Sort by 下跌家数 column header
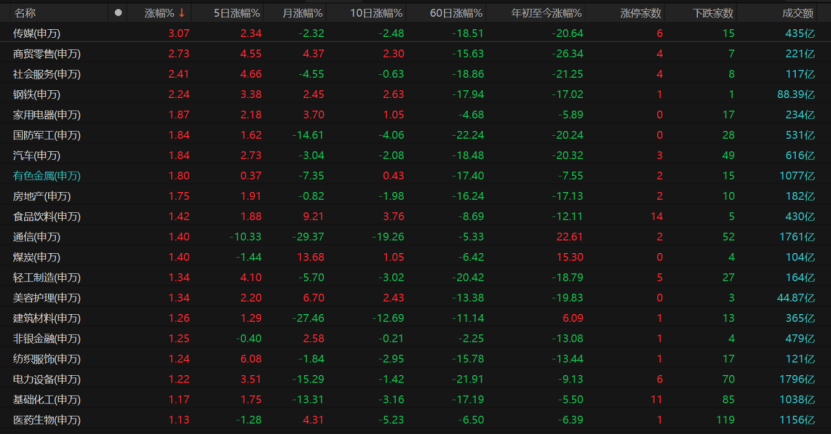This screenshot has height=435, width=831. 713,13
